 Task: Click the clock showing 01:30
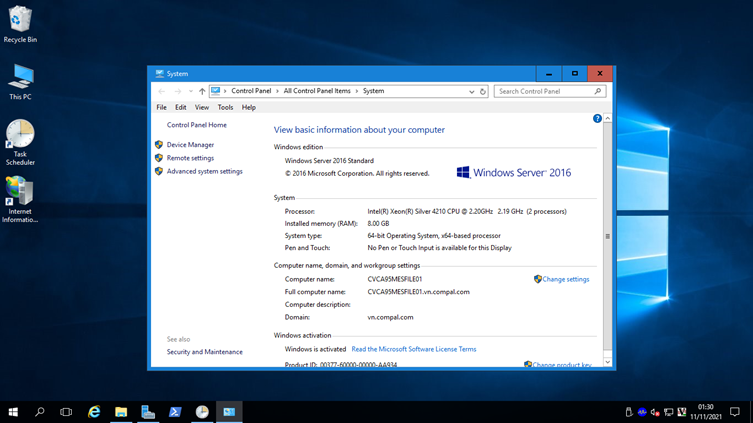pyautogui.click(x=705, y=407)
